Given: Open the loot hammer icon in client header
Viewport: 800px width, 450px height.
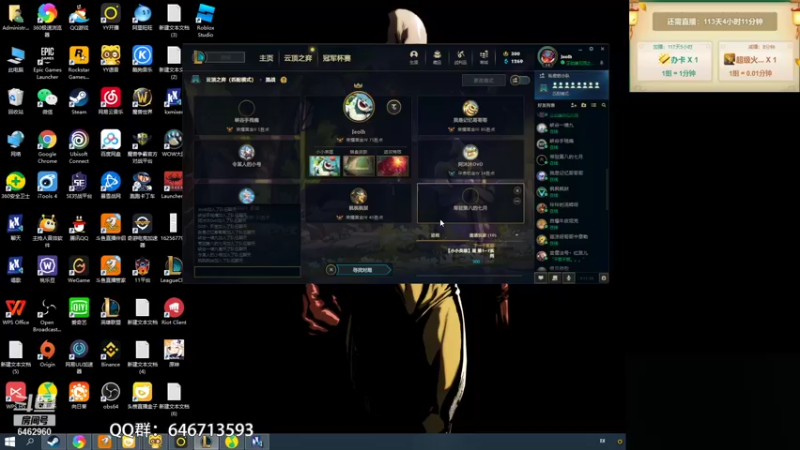Looking at the screenshot, I should point(461,55).
